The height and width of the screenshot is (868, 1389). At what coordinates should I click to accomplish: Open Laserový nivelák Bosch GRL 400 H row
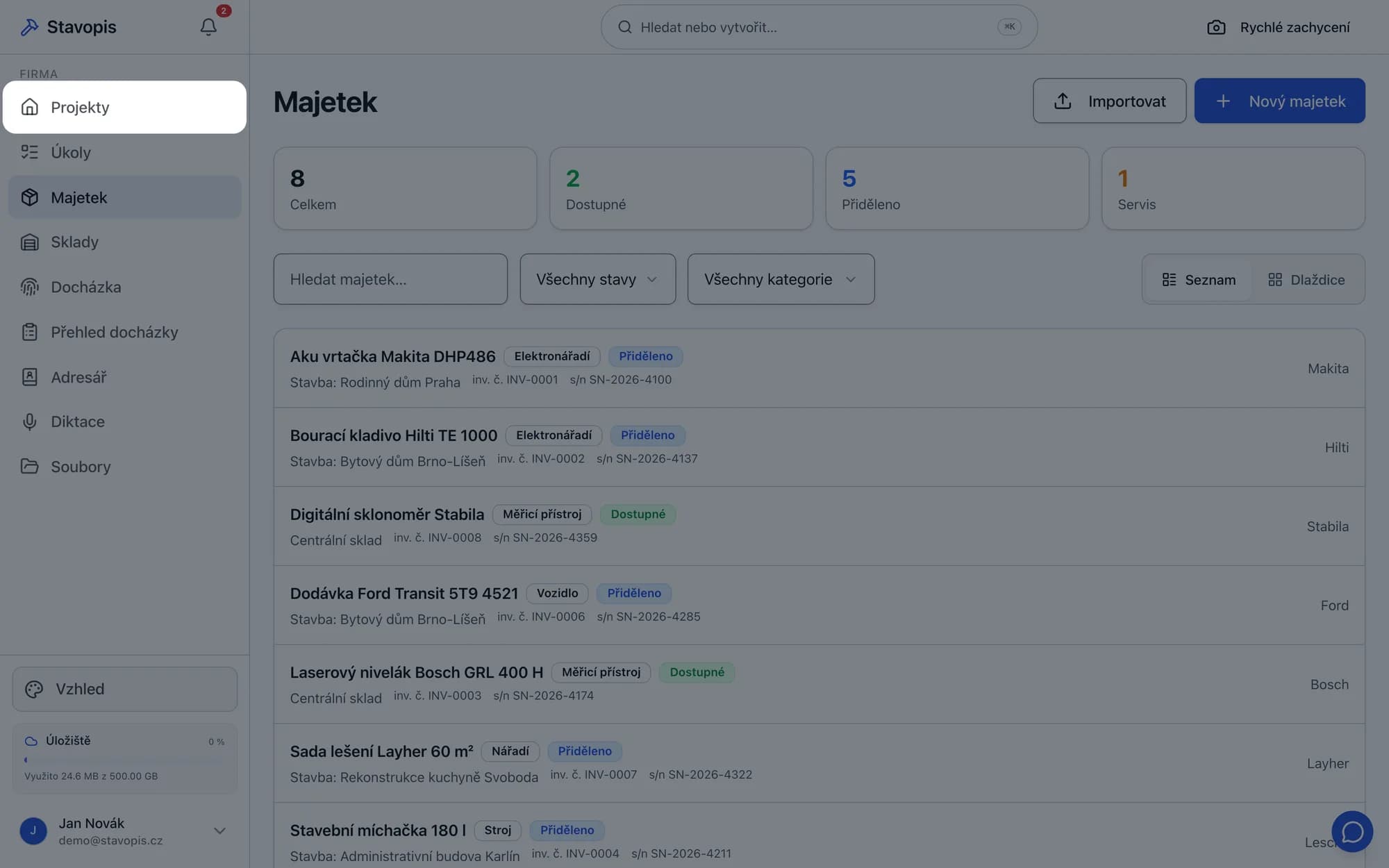[819, 685]
